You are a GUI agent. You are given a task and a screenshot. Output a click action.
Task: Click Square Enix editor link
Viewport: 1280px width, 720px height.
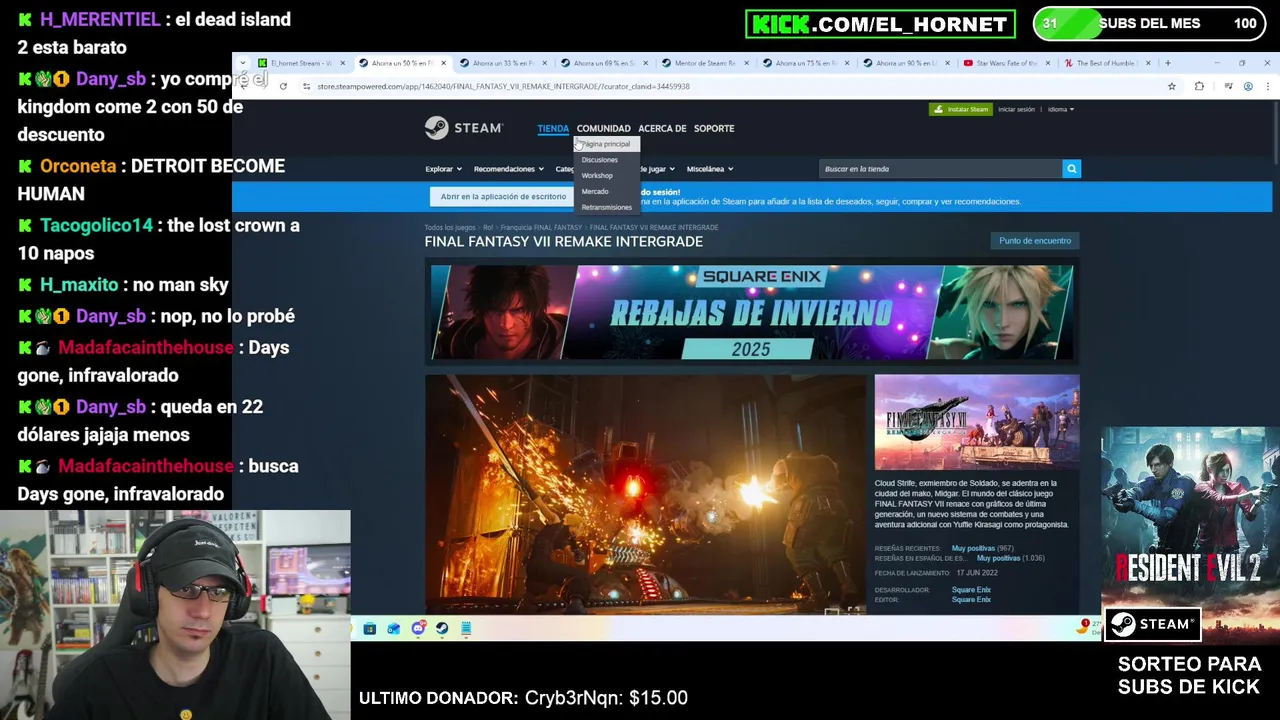971,600
